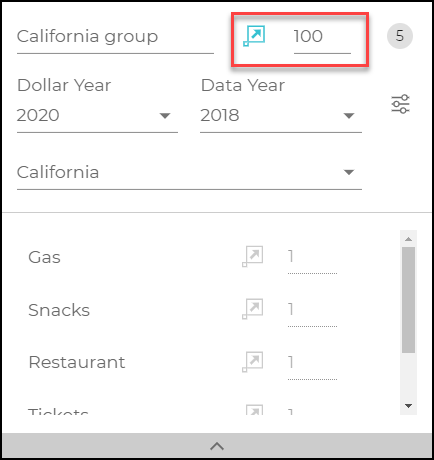Click the event list scrollbar up arrow
The height and width of the screenshot is (460, 434).
pyautogui.click(x=408, y=239)
